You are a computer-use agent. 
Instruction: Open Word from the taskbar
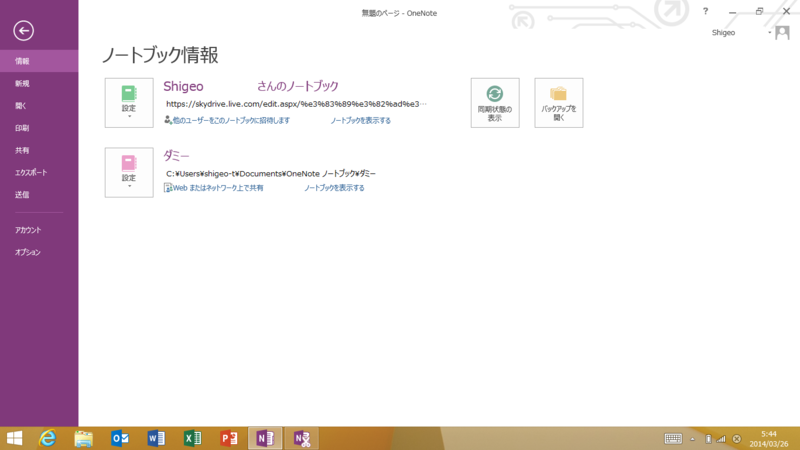[x=156, y=438]
